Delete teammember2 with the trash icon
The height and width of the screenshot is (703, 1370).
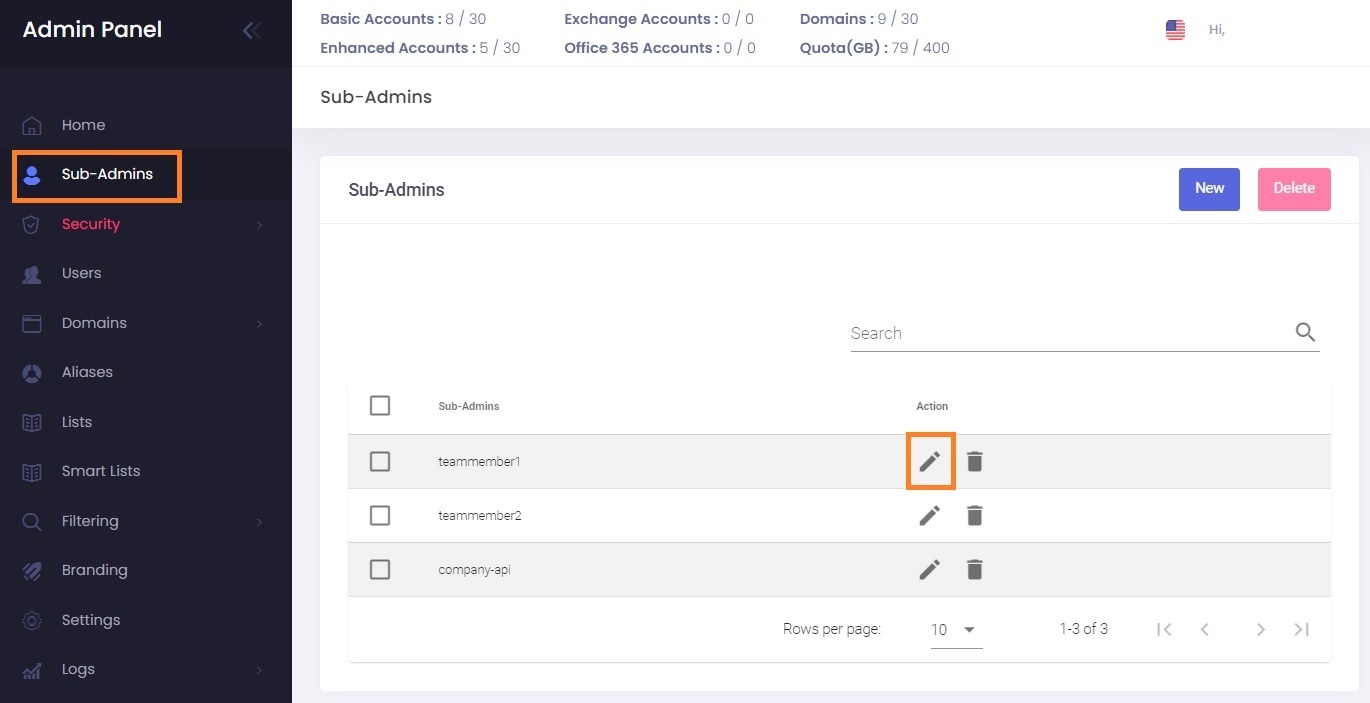pos(975,515)
